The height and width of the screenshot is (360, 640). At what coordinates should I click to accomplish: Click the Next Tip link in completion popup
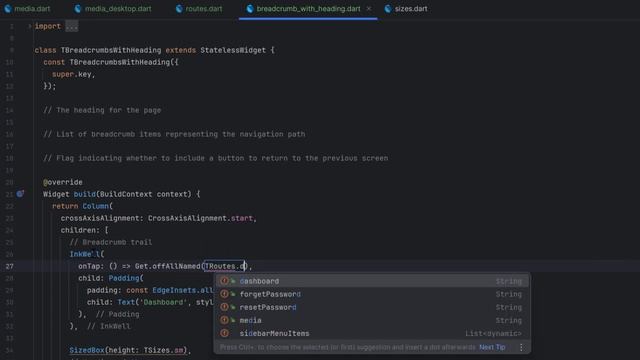tap(492, 347)
